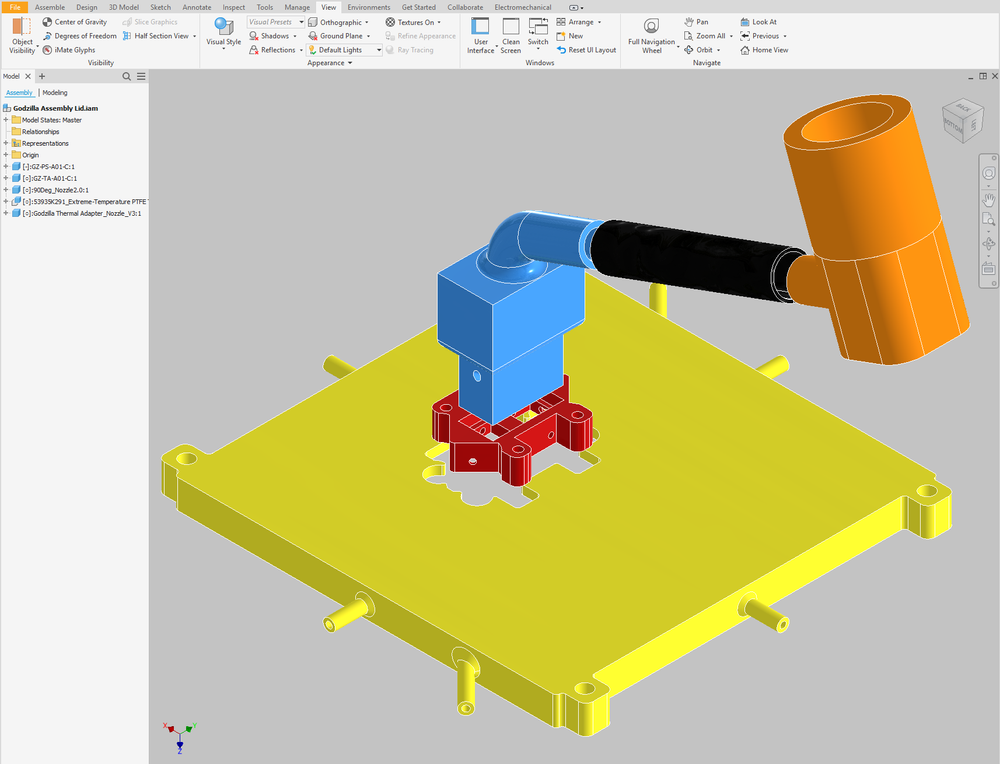The width and height of the screenshot is (1000, 764).
Task: Toggle the Ground Plane
Action: 335,36
